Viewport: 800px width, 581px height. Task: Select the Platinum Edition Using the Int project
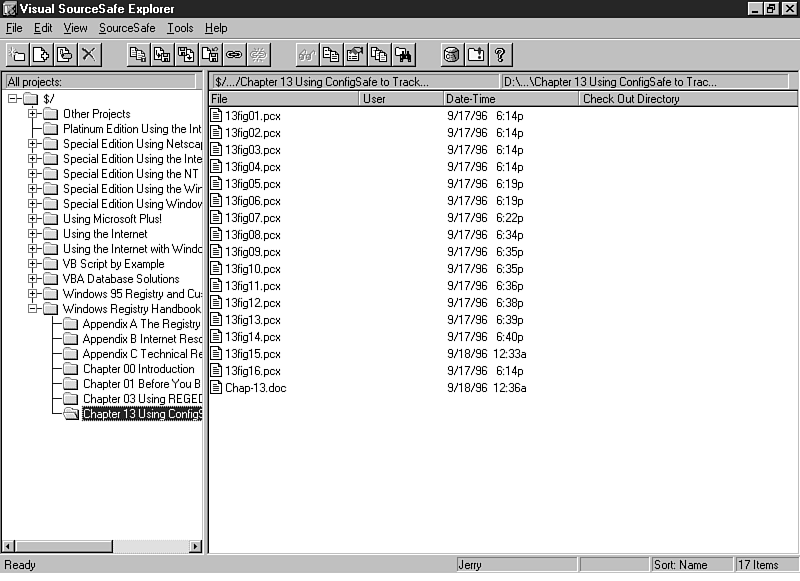(132, 129)
